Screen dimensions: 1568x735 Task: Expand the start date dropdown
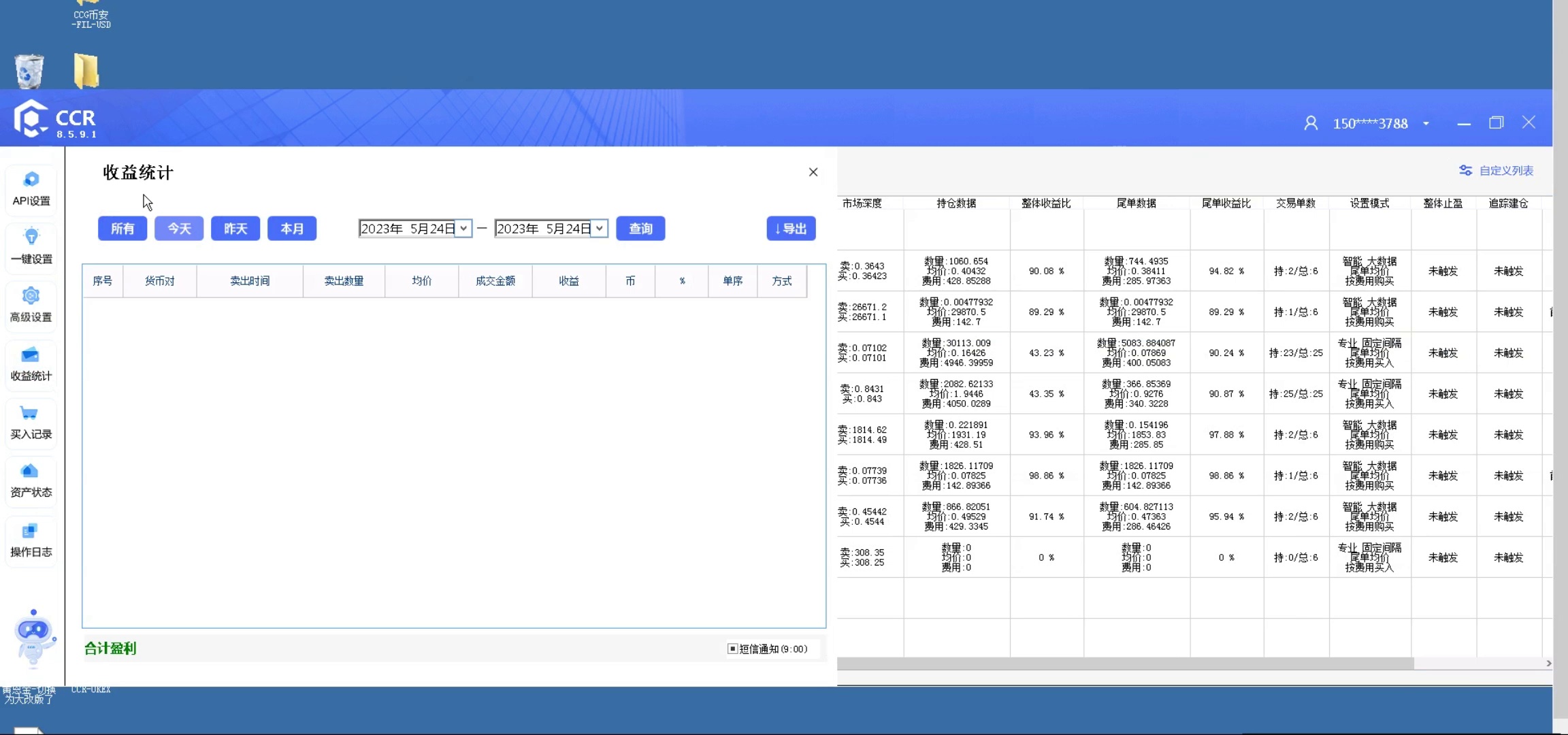463,229
